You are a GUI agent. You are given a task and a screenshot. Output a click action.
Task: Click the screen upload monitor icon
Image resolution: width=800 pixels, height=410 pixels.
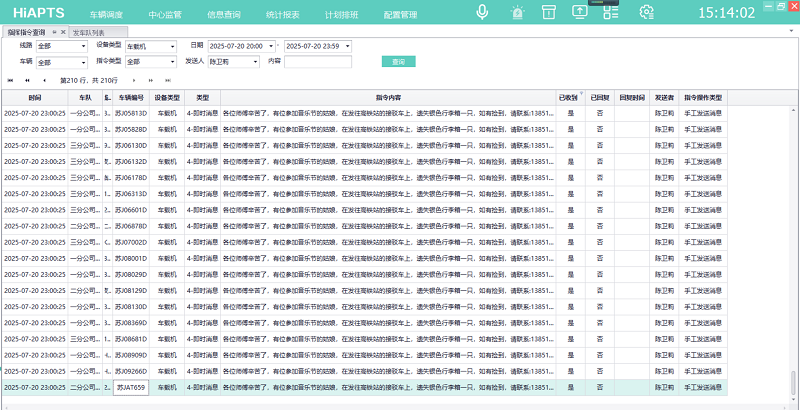coord(580,13)
